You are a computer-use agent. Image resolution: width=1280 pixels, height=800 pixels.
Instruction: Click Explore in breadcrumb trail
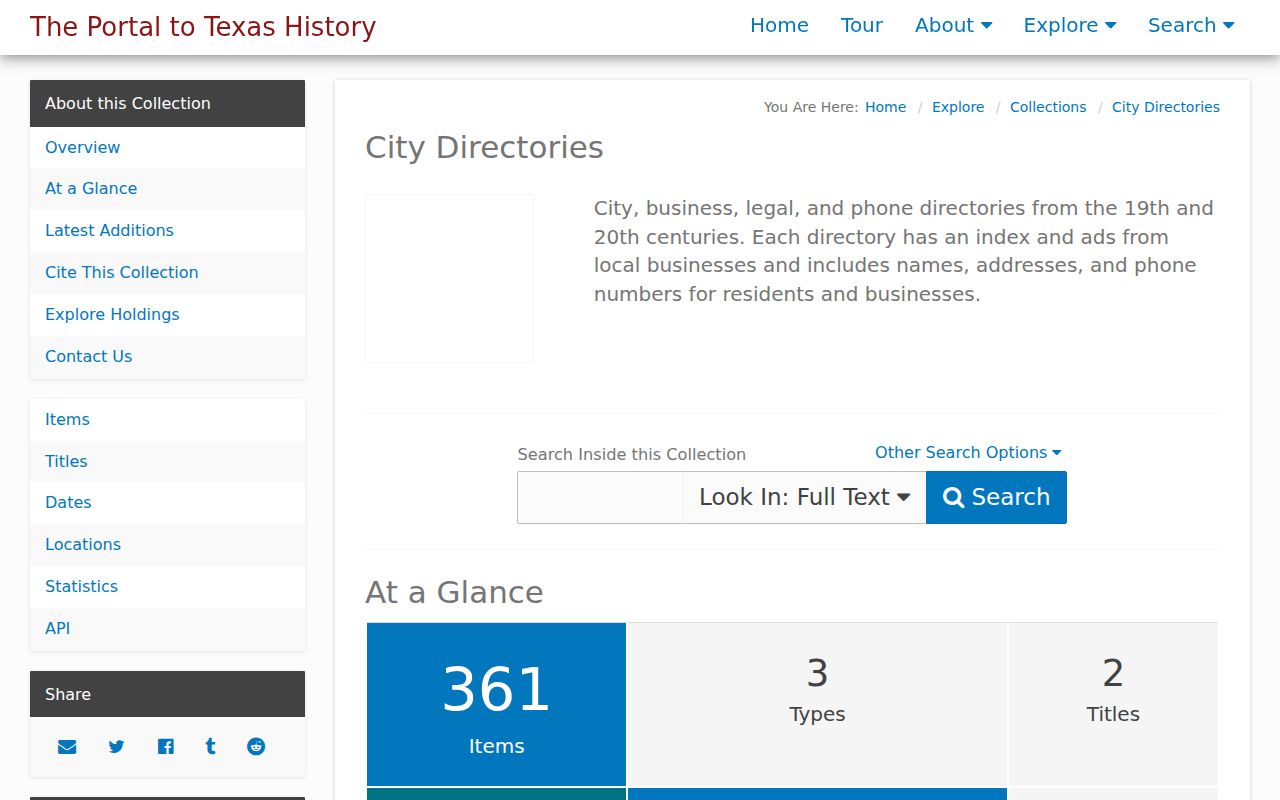click(x=958, y=107)
